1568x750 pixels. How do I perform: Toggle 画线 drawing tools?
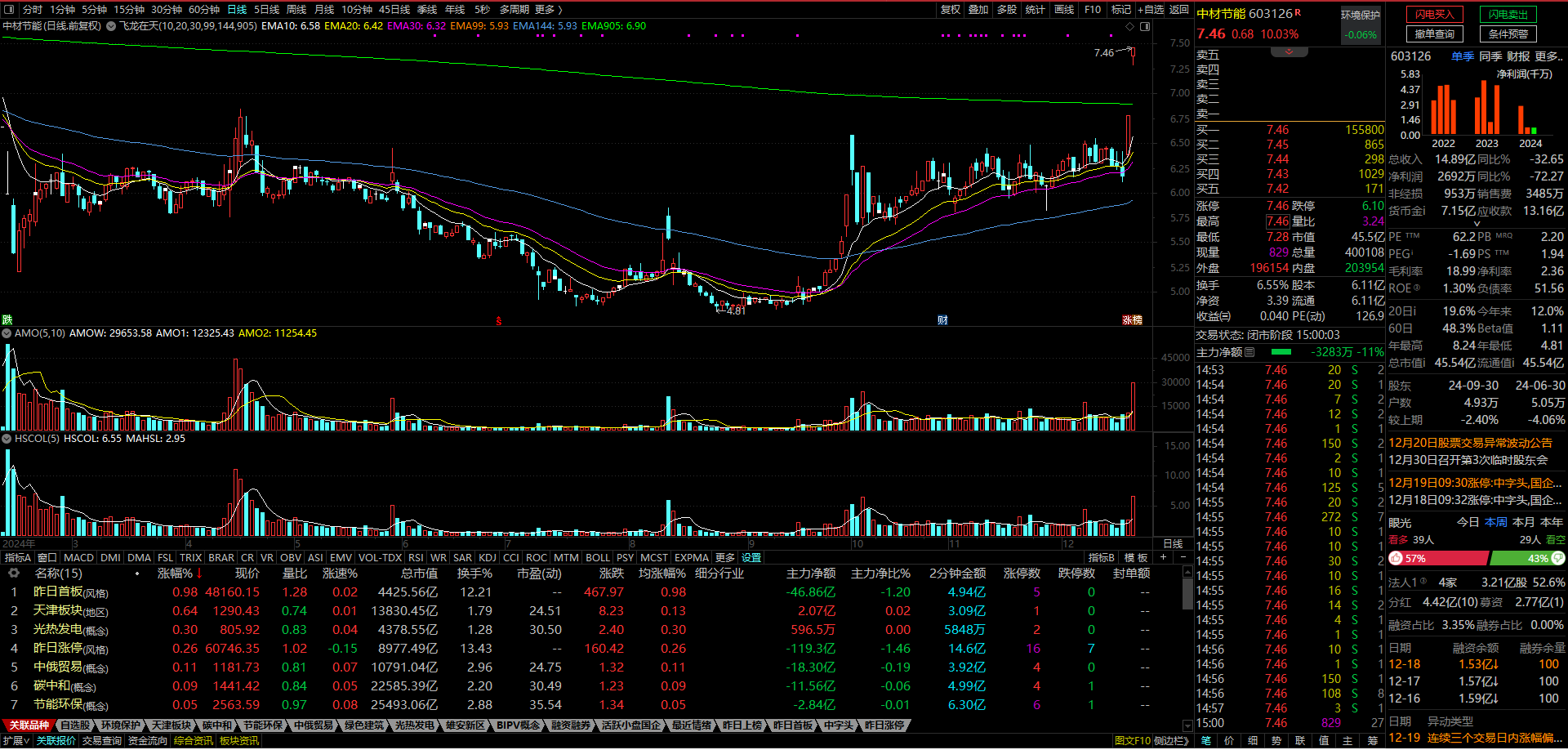click(1064, 10)
